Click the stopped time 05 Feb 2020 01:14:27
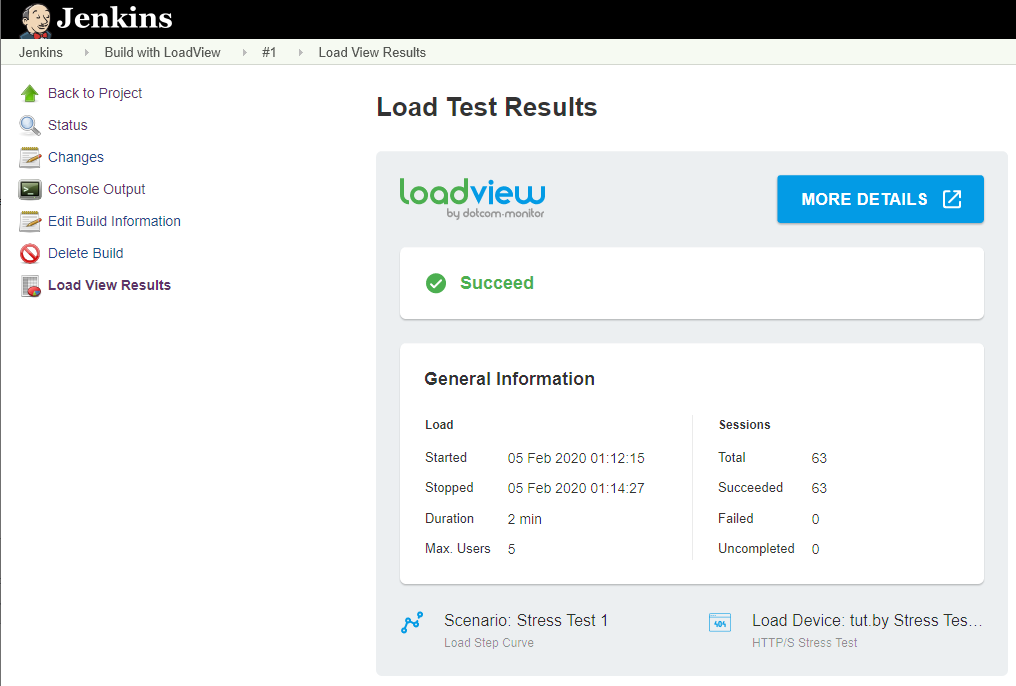The image size is (1016, 686). (576, 488)
